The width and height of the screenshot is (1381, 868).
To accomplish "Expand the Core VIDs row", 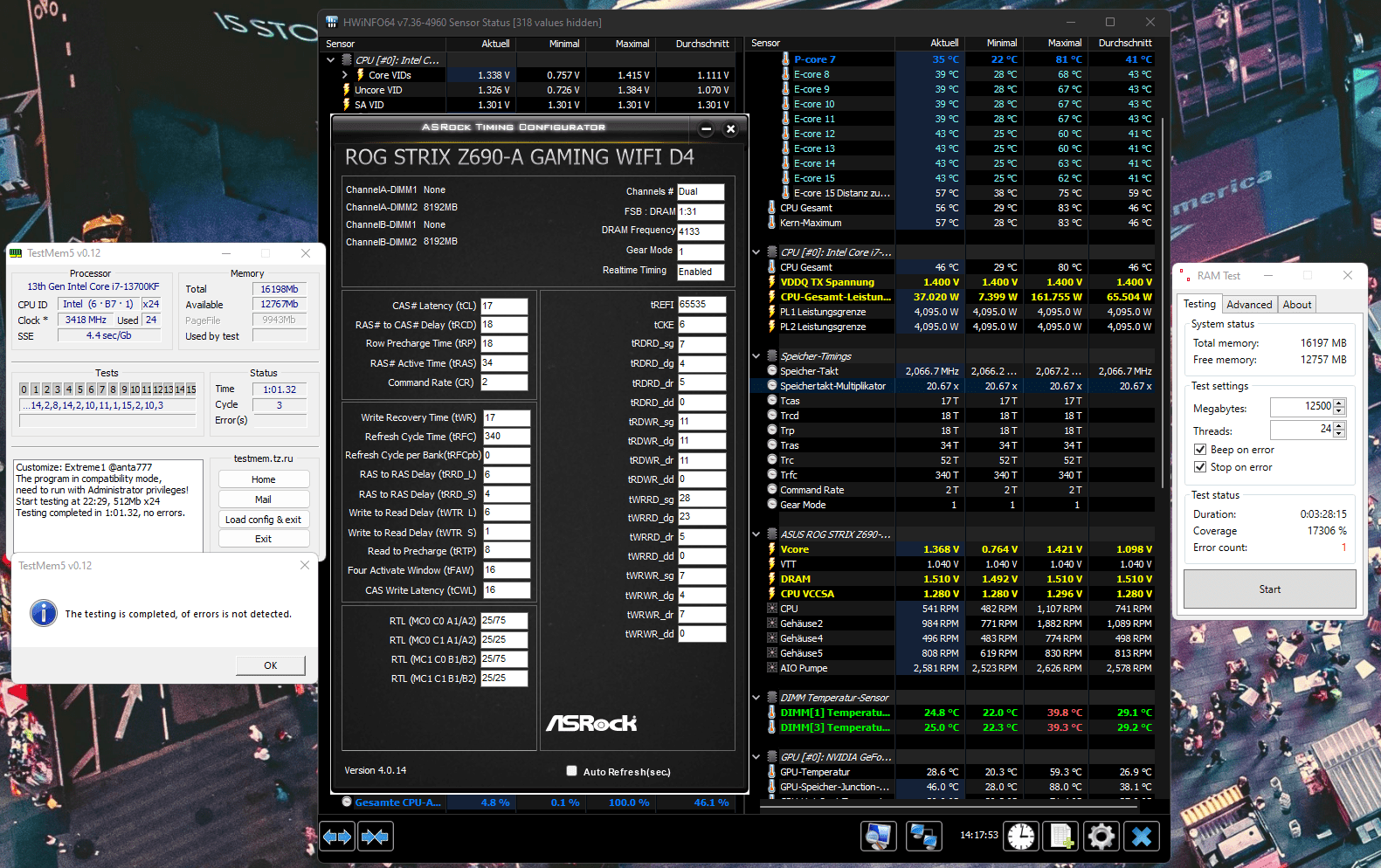I will pyautogui.click(x=345, y=75).
